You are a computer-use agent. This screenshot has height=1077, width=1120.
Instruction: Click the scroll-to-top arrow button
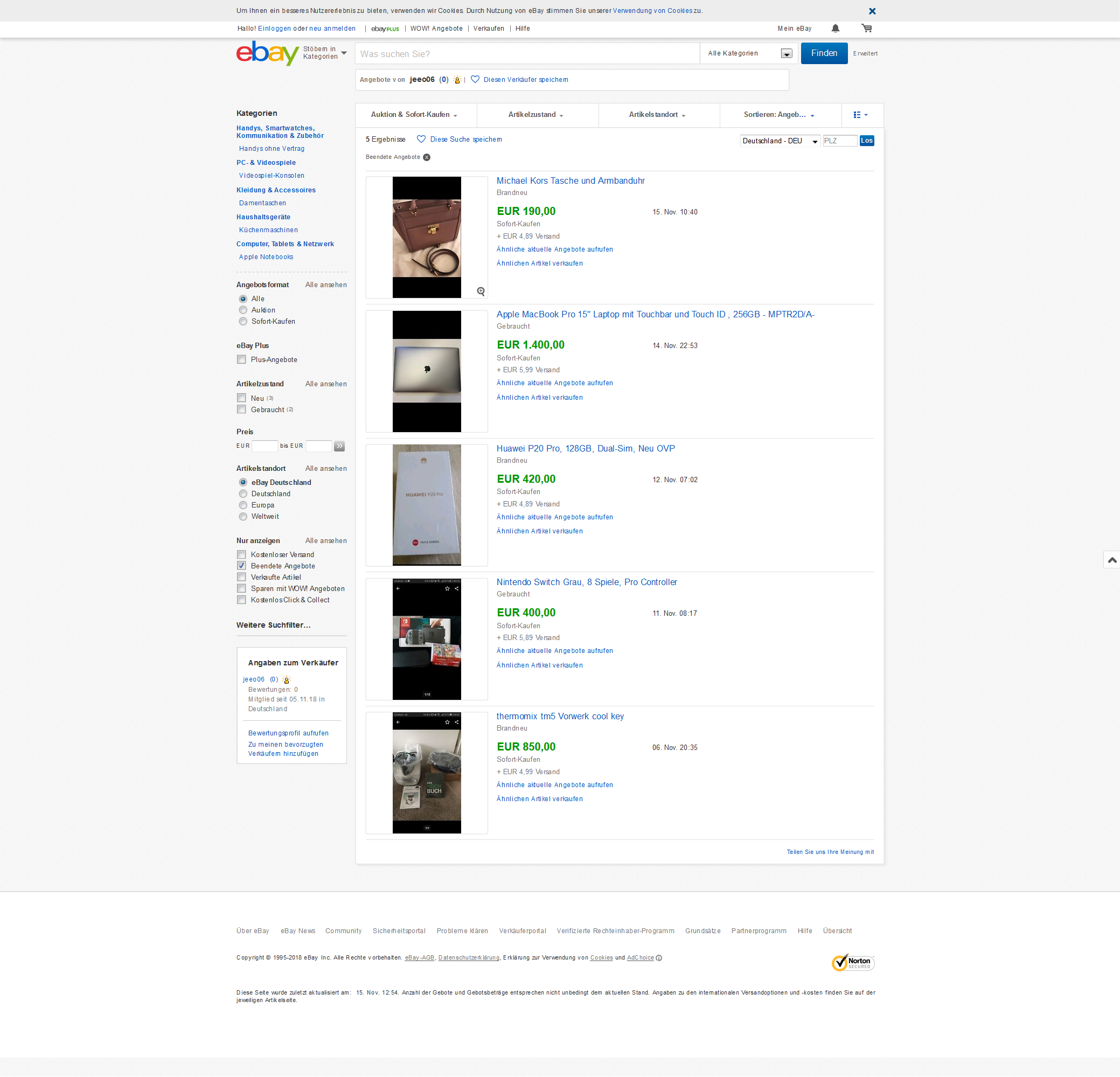click(x=1111, y=560)
